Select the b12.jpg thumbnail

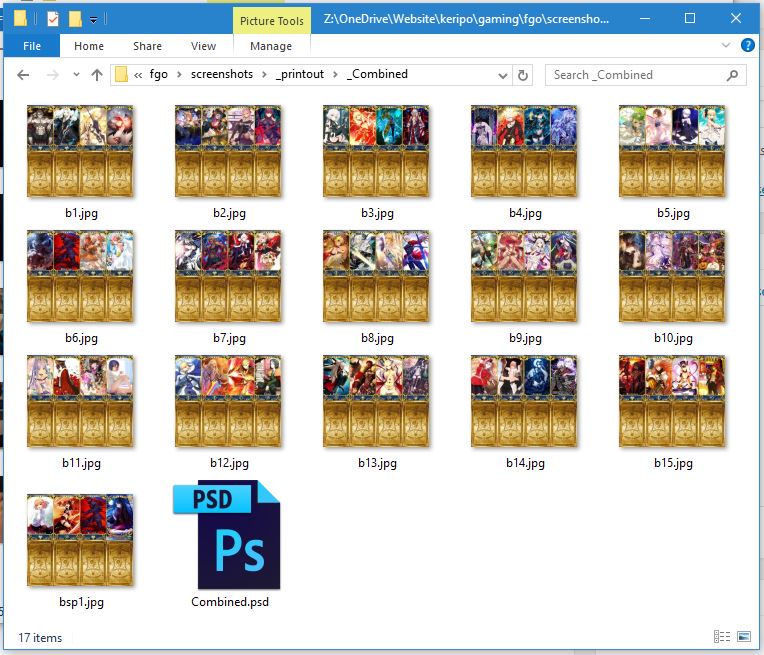228,401
